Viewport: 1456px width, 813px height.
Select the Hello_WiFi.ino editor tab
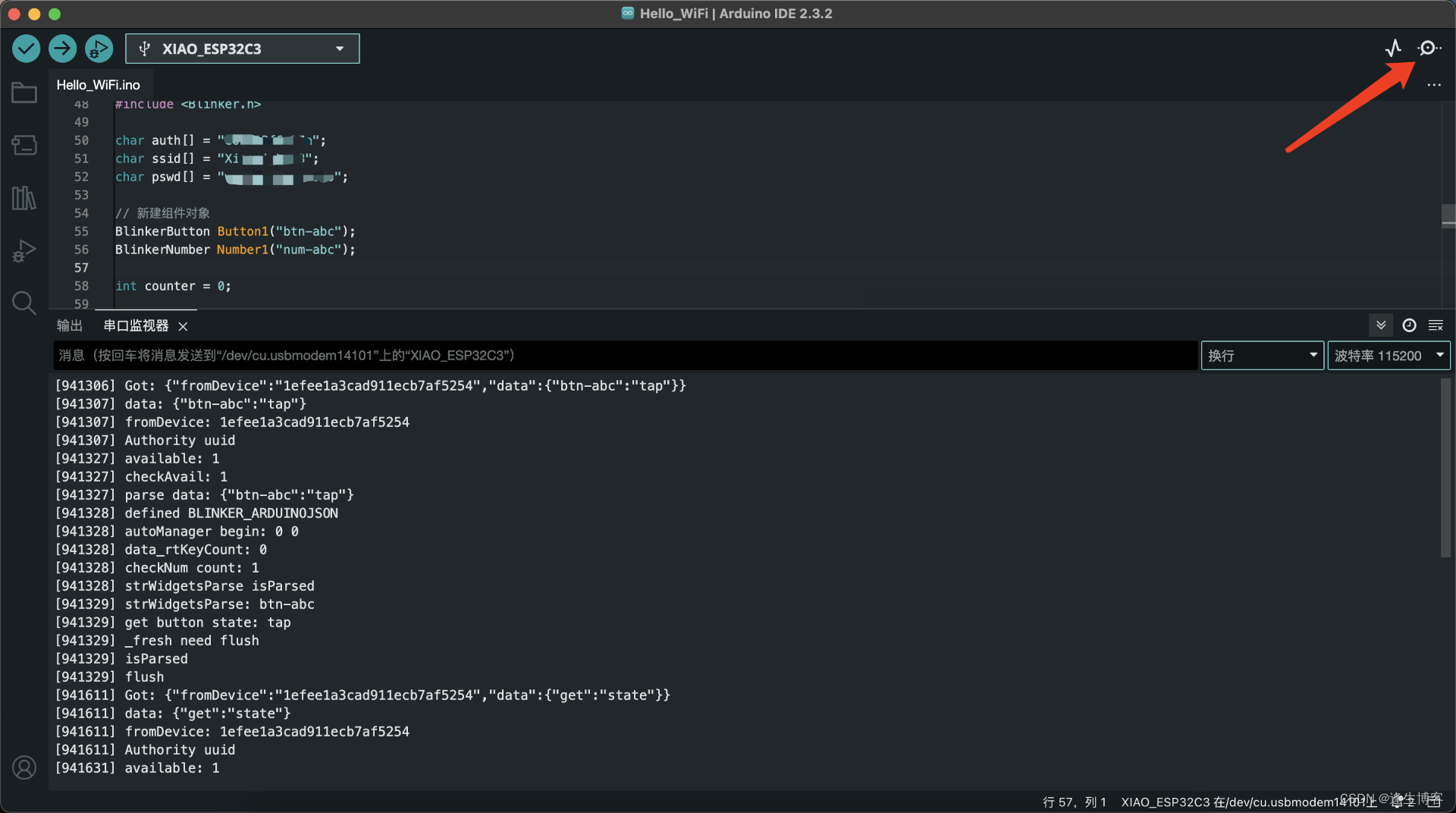point(99,85)
